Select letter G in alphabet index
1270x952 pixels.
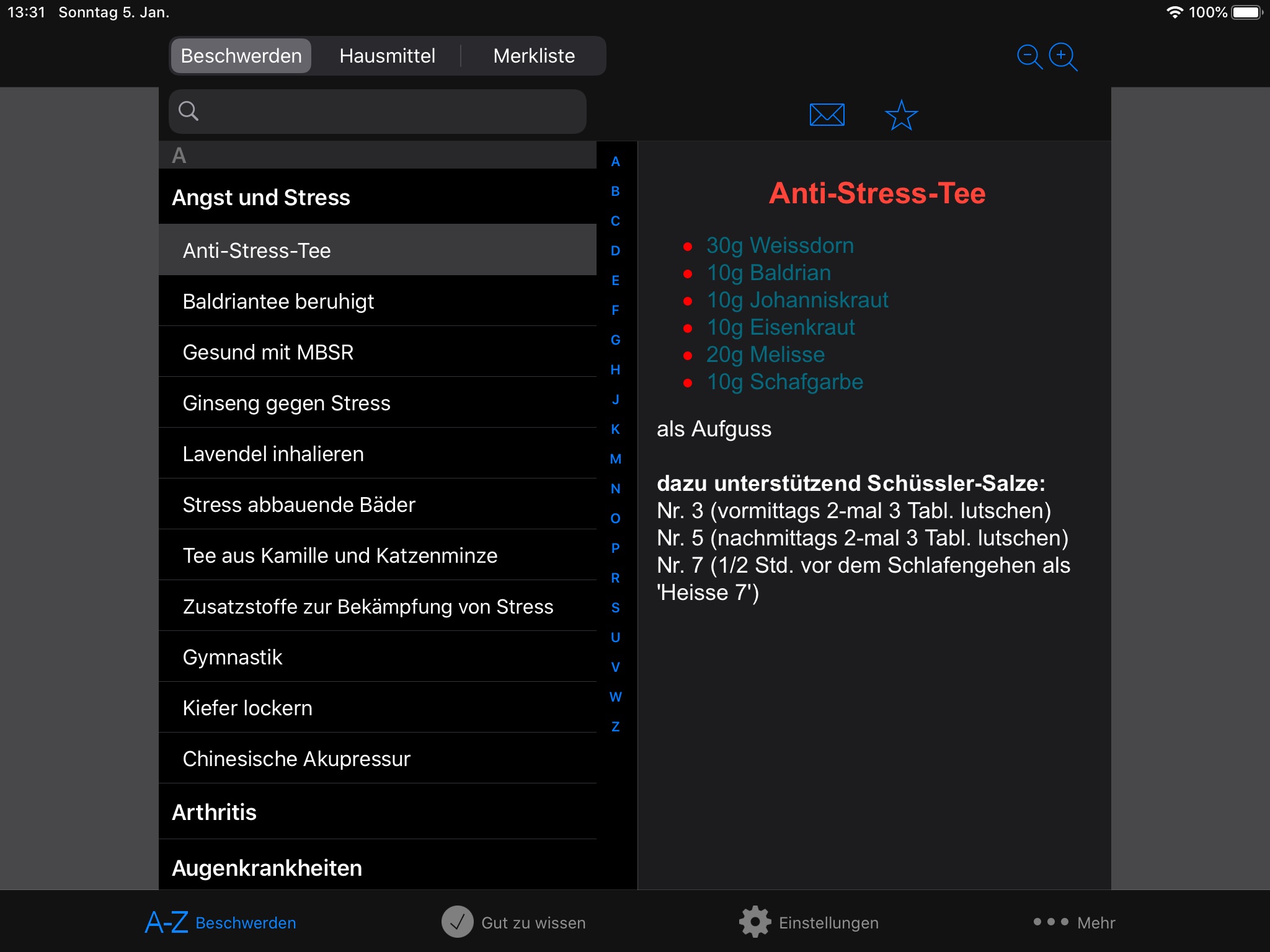[616, 339]
